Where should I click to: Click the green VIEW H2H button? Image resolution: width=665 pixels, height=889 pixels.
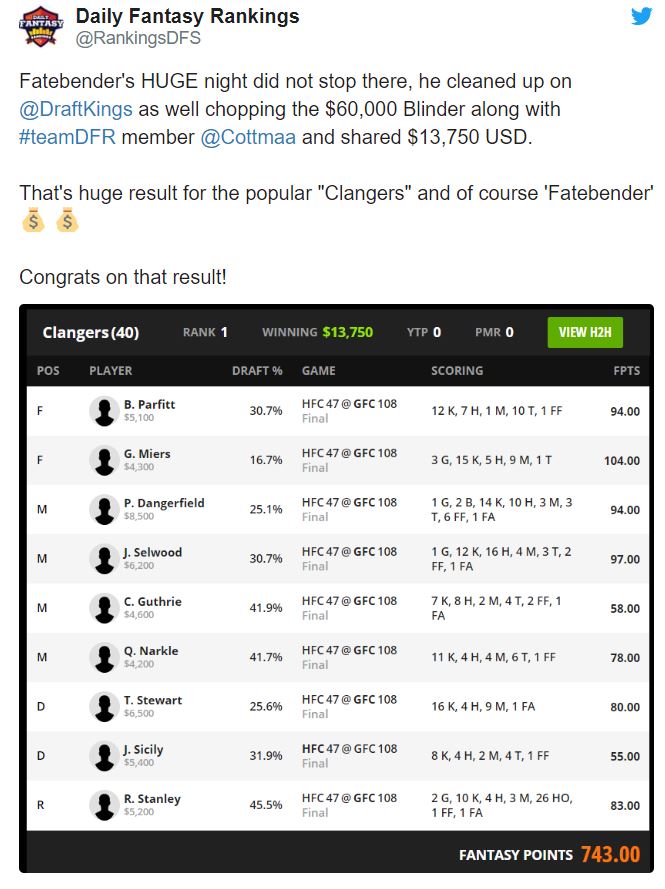[x=585, y=332]
